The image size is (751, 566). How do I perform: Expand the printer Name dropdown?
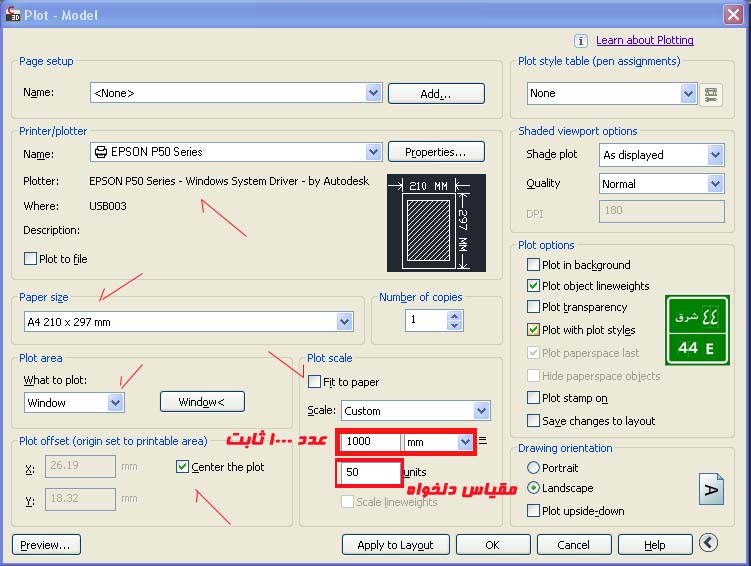point(373,153)
